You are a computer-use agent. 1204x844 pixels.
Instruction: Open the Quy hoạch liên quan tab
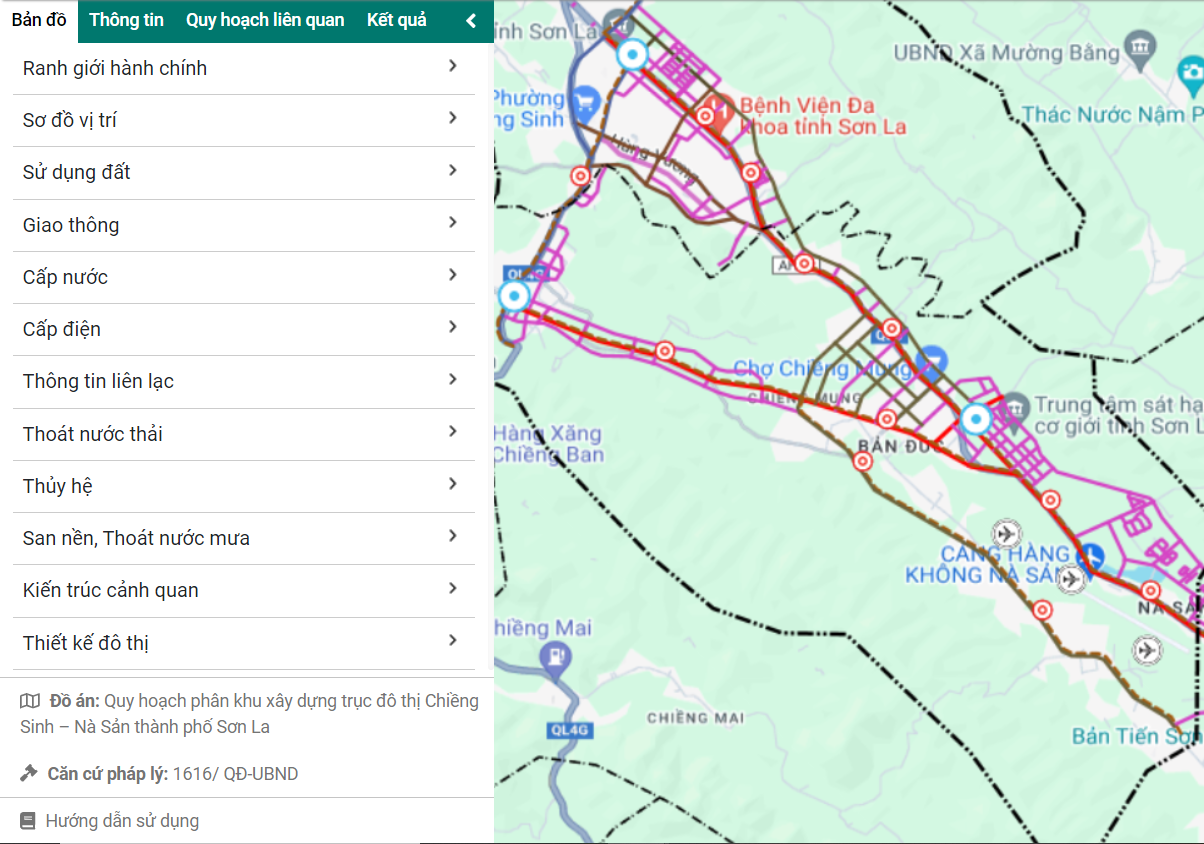[x=265, y=20]
